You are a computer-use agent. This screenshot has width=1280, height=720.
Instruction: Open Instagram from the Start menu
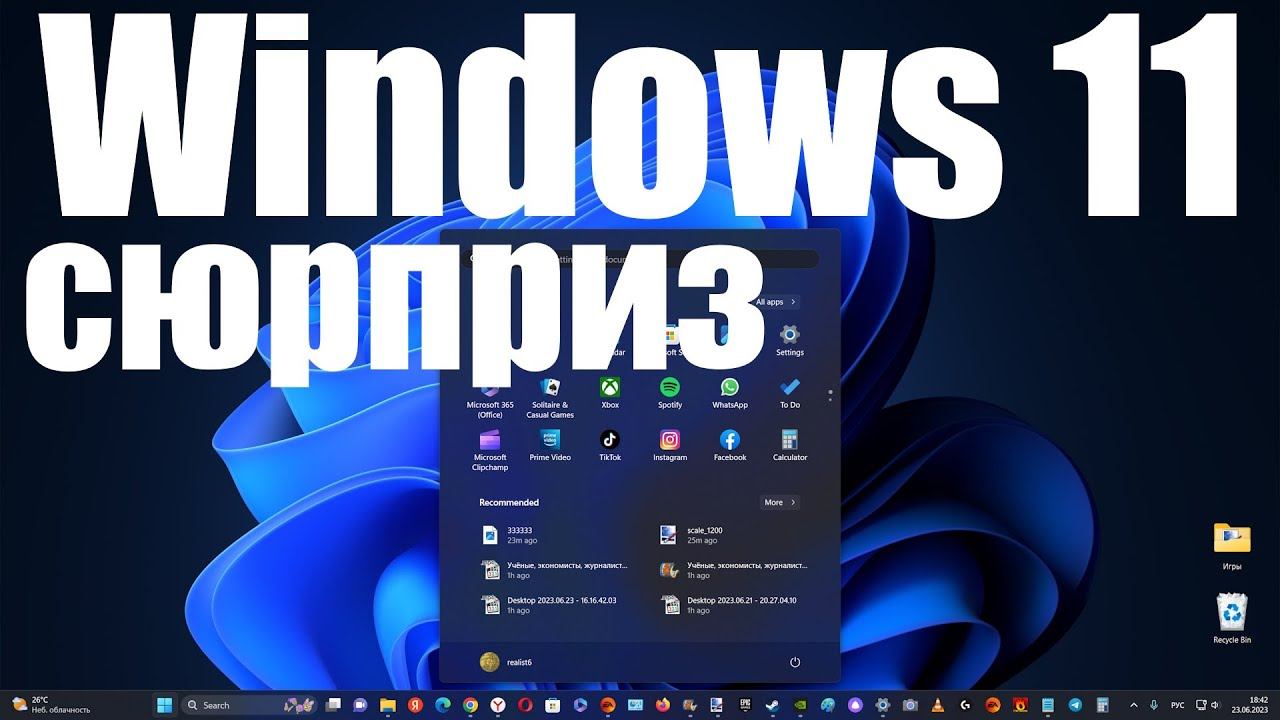point(670,445)
